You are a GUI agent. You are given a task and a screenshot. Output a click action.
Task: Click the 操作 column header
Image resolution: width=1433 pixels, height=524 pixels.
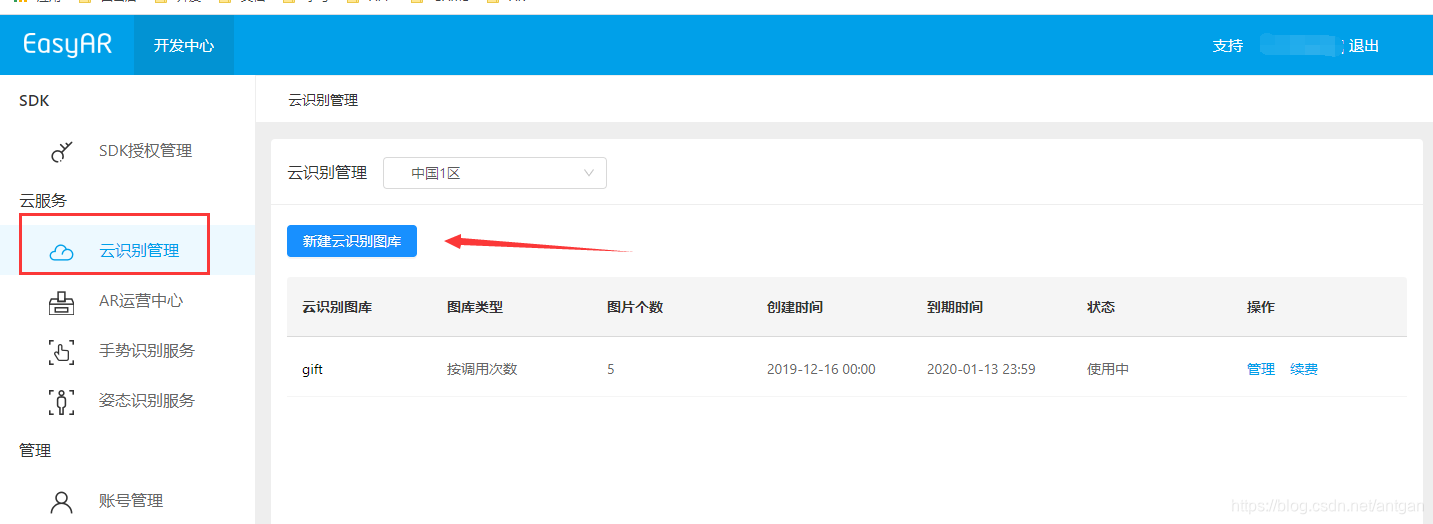pos(1261,307)
